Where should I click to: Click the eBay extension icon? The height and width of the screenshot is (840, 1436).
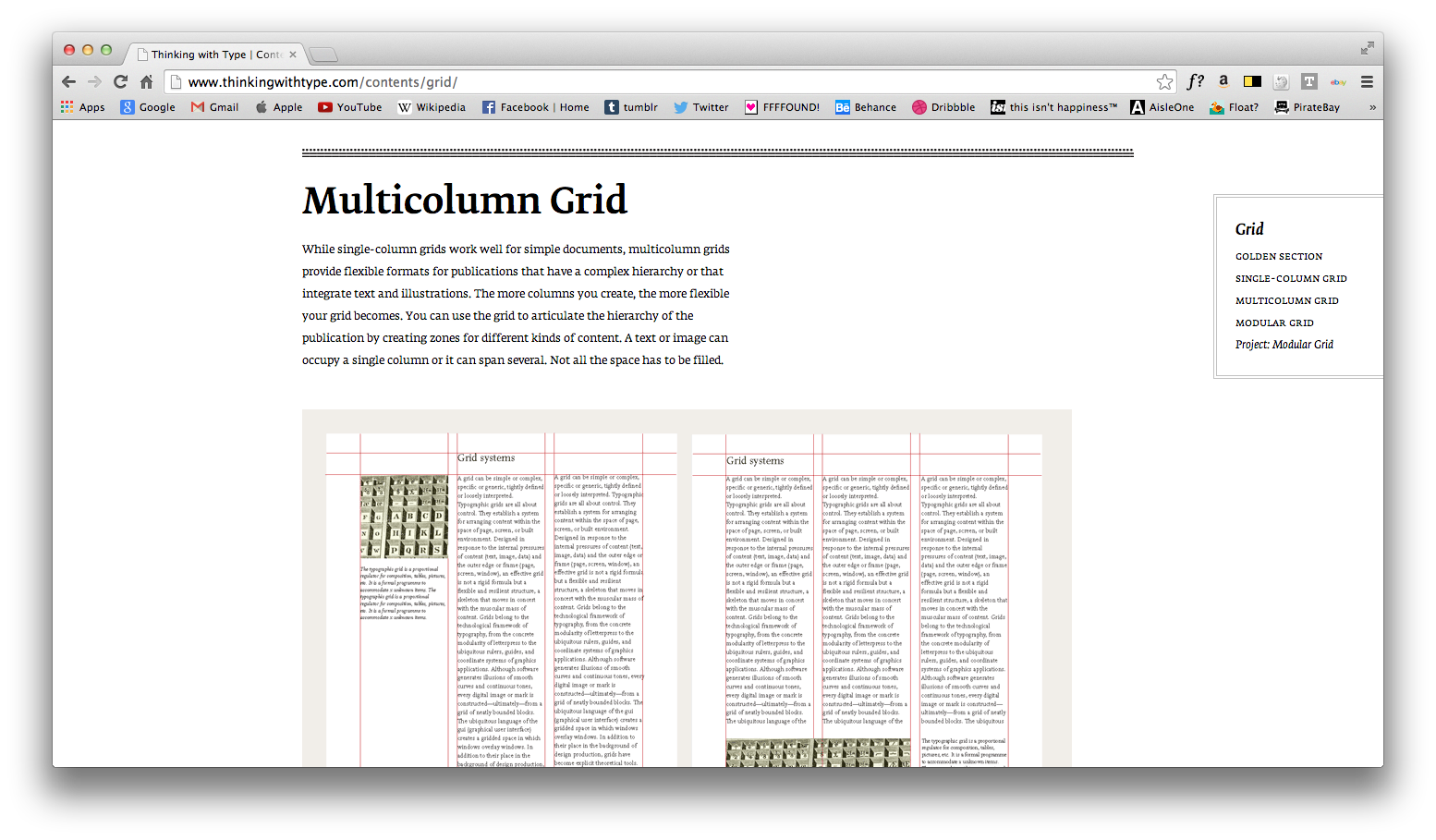(1338, 82)
